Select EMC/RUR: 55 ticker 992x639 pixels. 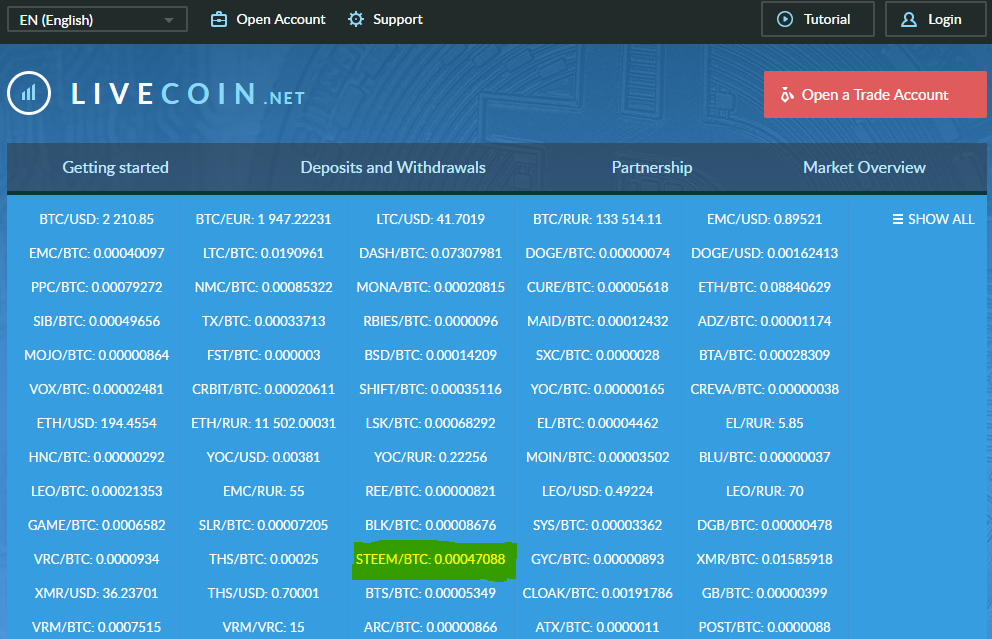264,492
